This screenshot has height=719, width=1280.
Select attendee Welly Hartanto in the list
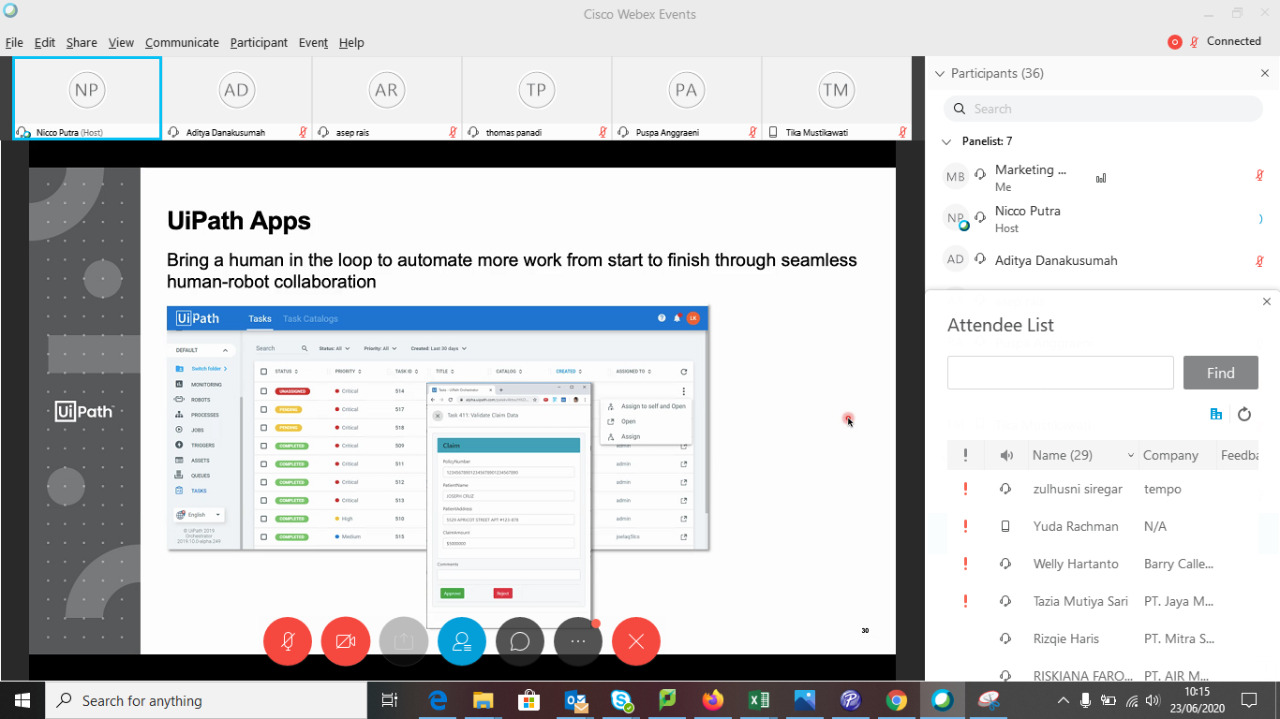tap(1075, 564)
